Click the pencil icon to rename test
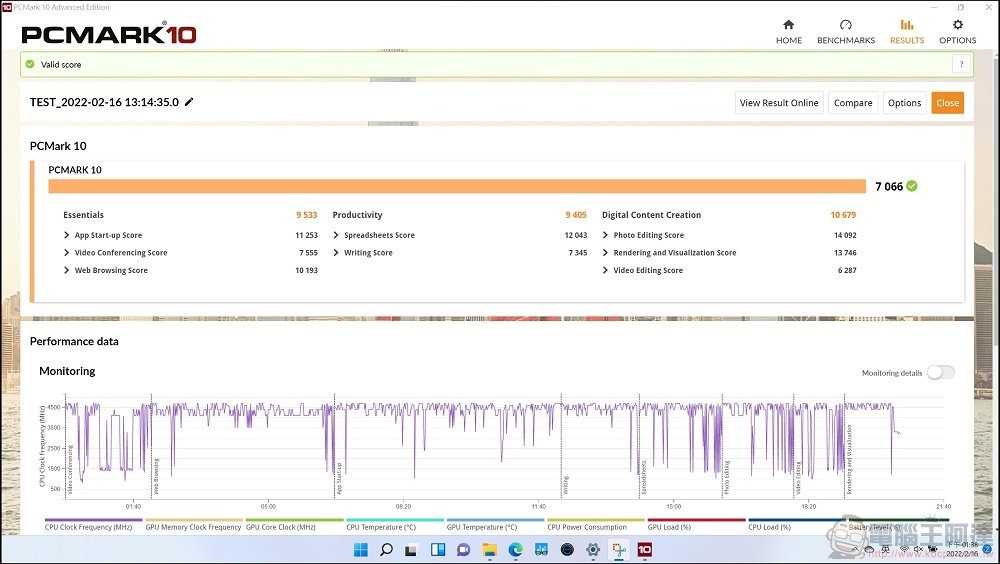 pos(190,102)
